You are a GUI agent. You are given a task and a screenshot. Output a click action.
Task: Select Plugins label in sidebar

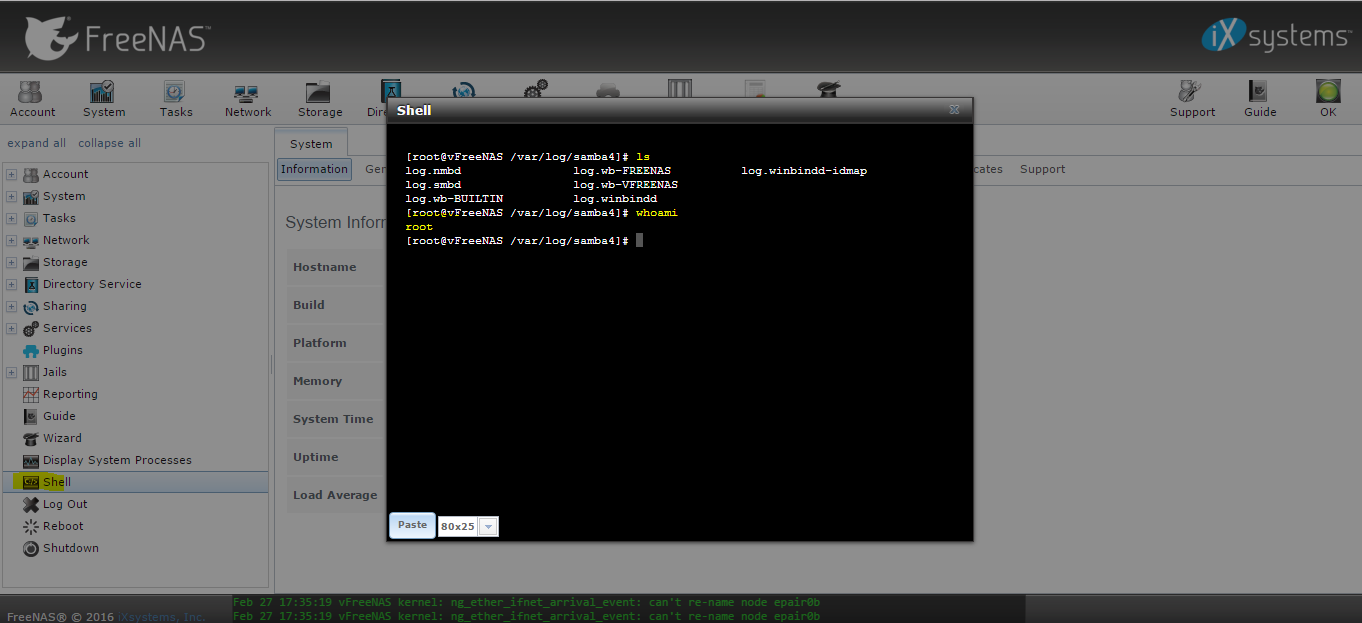[63, 350]
